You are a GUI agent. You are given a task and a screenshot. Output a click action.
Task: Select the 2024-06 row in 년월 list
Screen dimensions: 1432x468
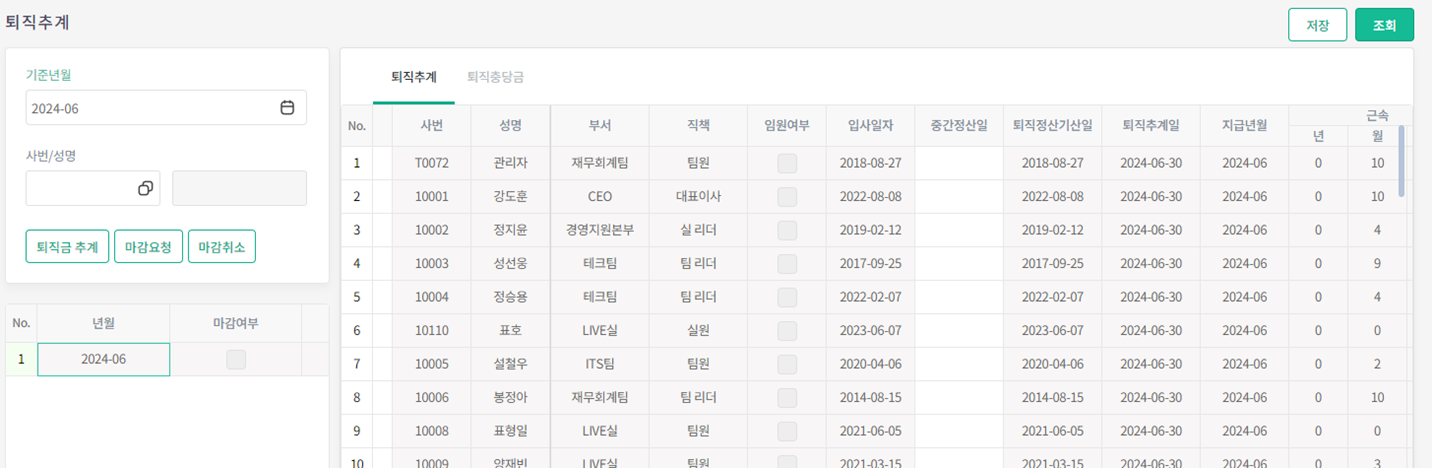[103, 359]
